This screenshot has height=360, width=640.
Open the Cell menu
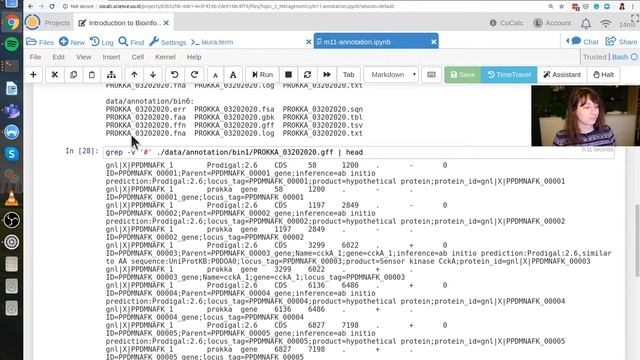tap(138, 57)
